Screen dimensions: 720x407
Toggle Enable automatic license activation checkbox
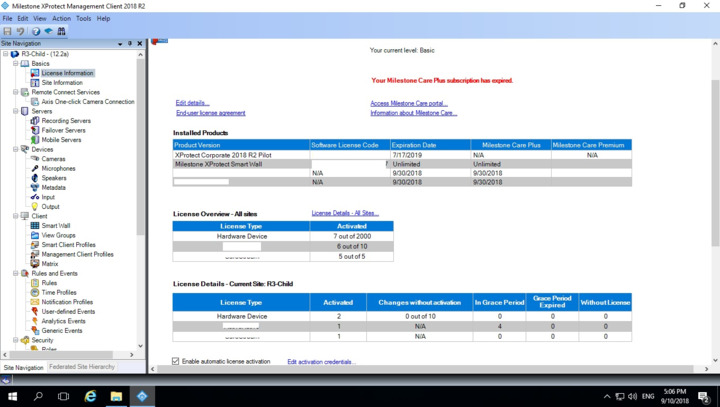(176, 362)
